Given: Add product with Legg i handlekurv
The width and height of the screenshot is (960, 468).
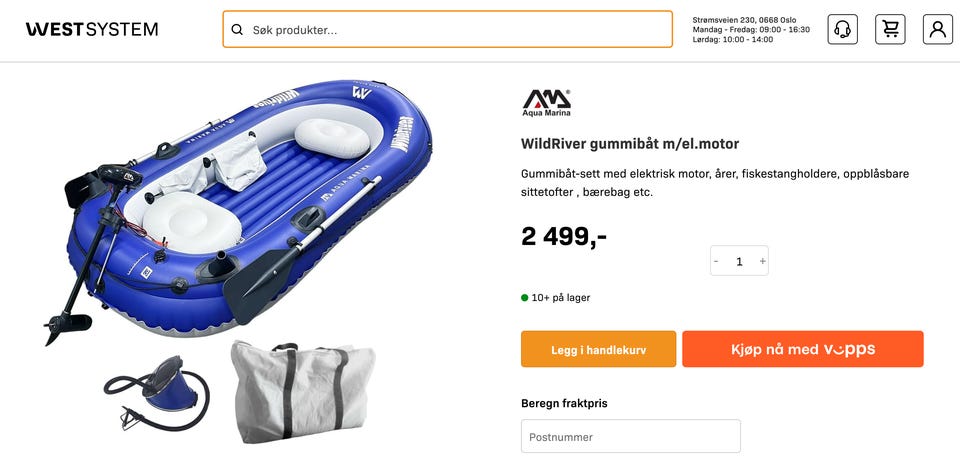Looking at the screenshot, I should point(598,349).
